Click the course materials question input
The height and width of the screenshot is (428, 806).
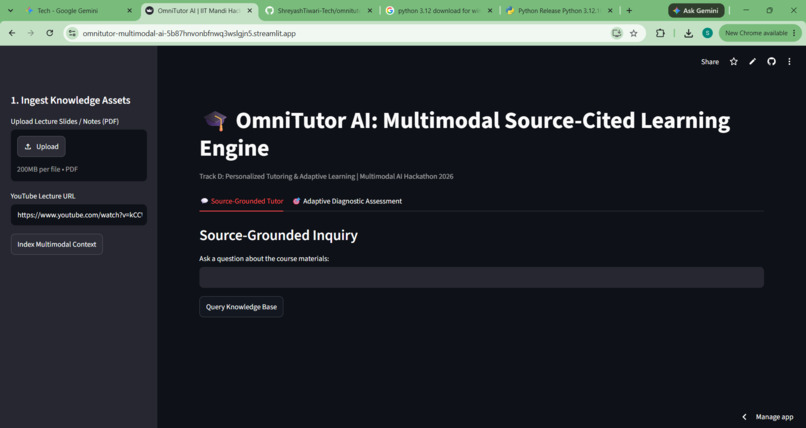pyautogui.click(x=482, y=277)
